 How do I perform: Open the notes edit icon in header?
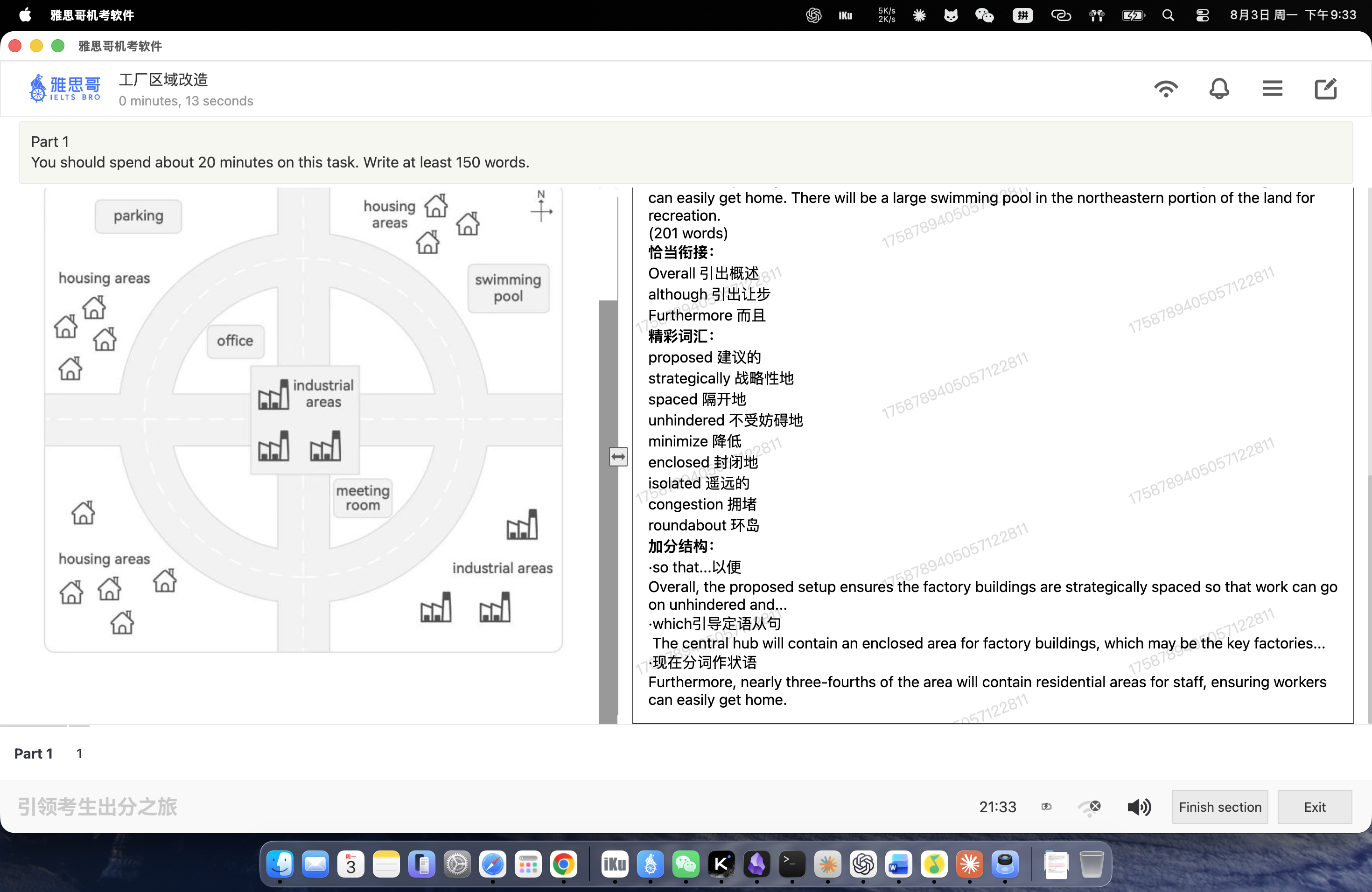coord(1325,89)
